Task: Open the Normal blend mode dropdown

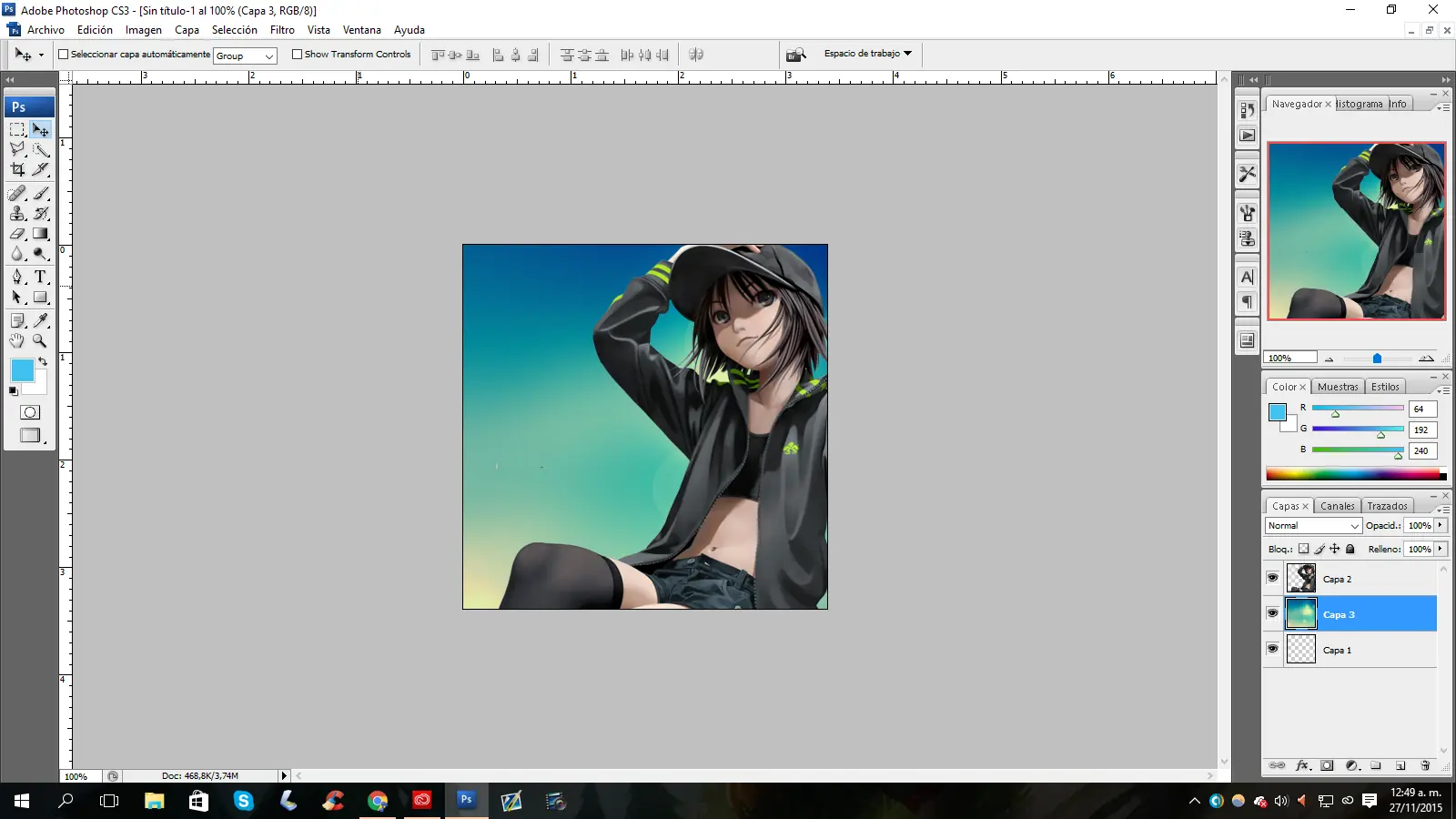Action: (x=1313, y=526)
